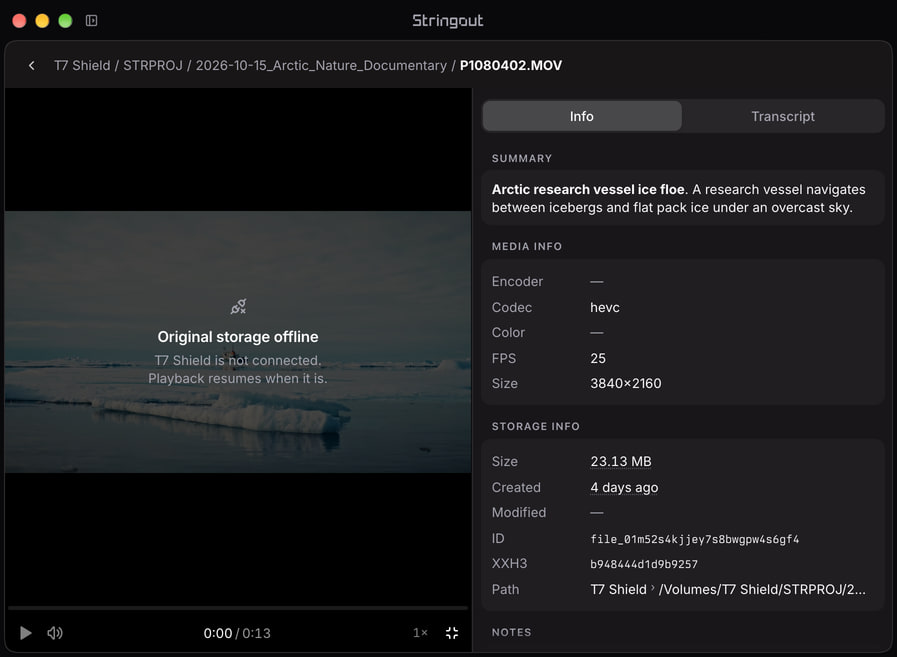Click the 0:13 duration display

(x=256, y=633)
